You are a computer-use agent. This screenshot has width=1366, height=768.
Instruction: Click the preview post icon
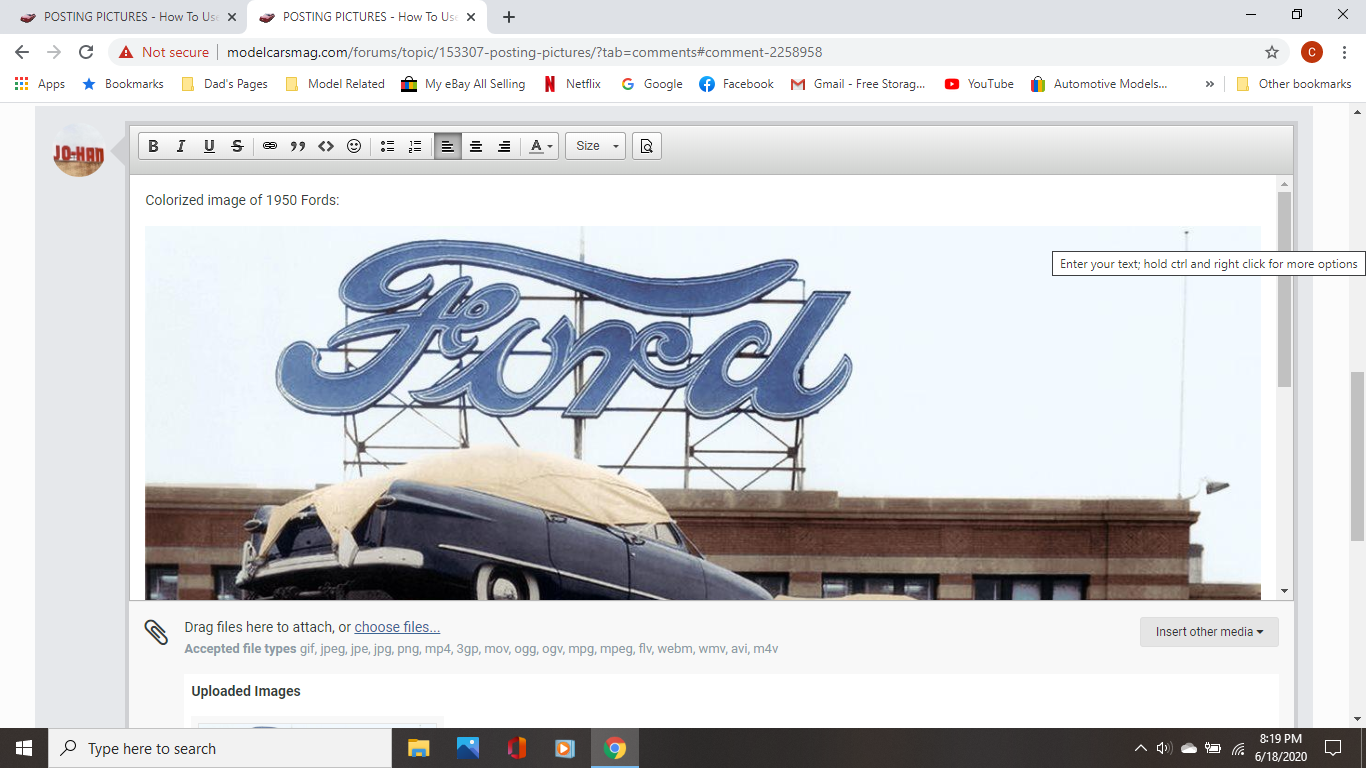pos(647,146)
